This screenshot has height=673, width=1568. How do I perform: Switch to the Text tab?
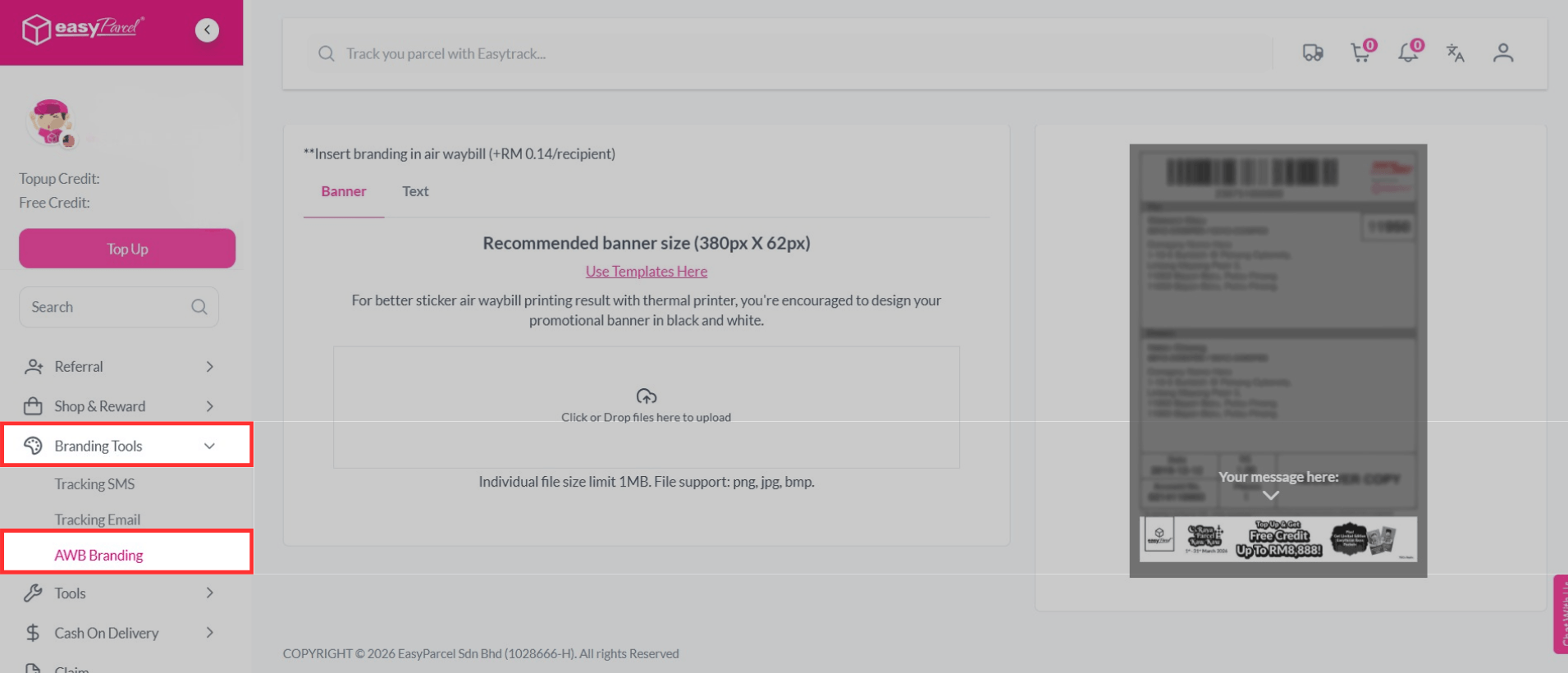tap(415, 191)
